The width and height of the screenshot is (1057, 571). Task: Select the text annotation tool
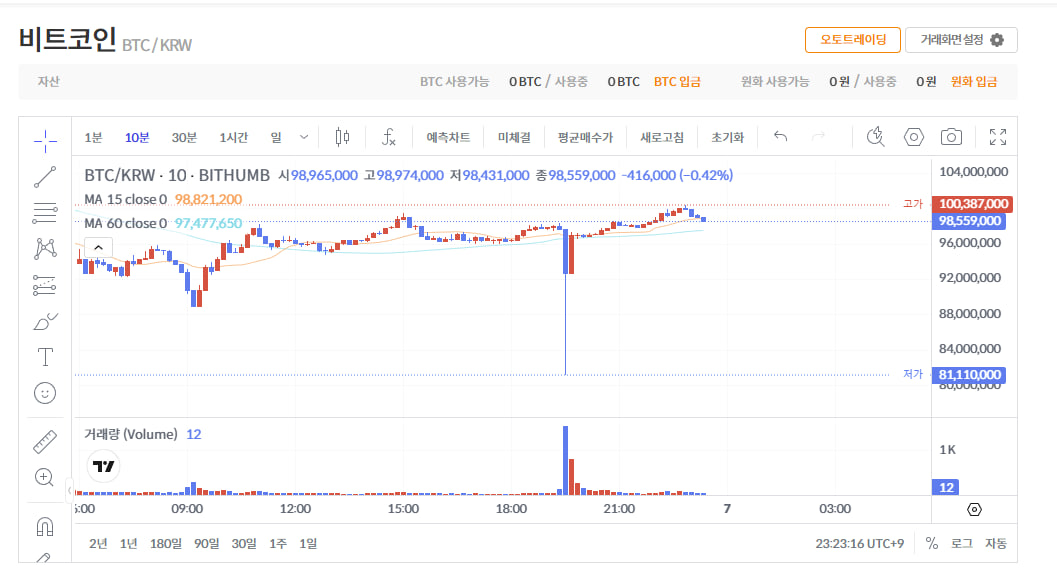[x=45, y=357]
